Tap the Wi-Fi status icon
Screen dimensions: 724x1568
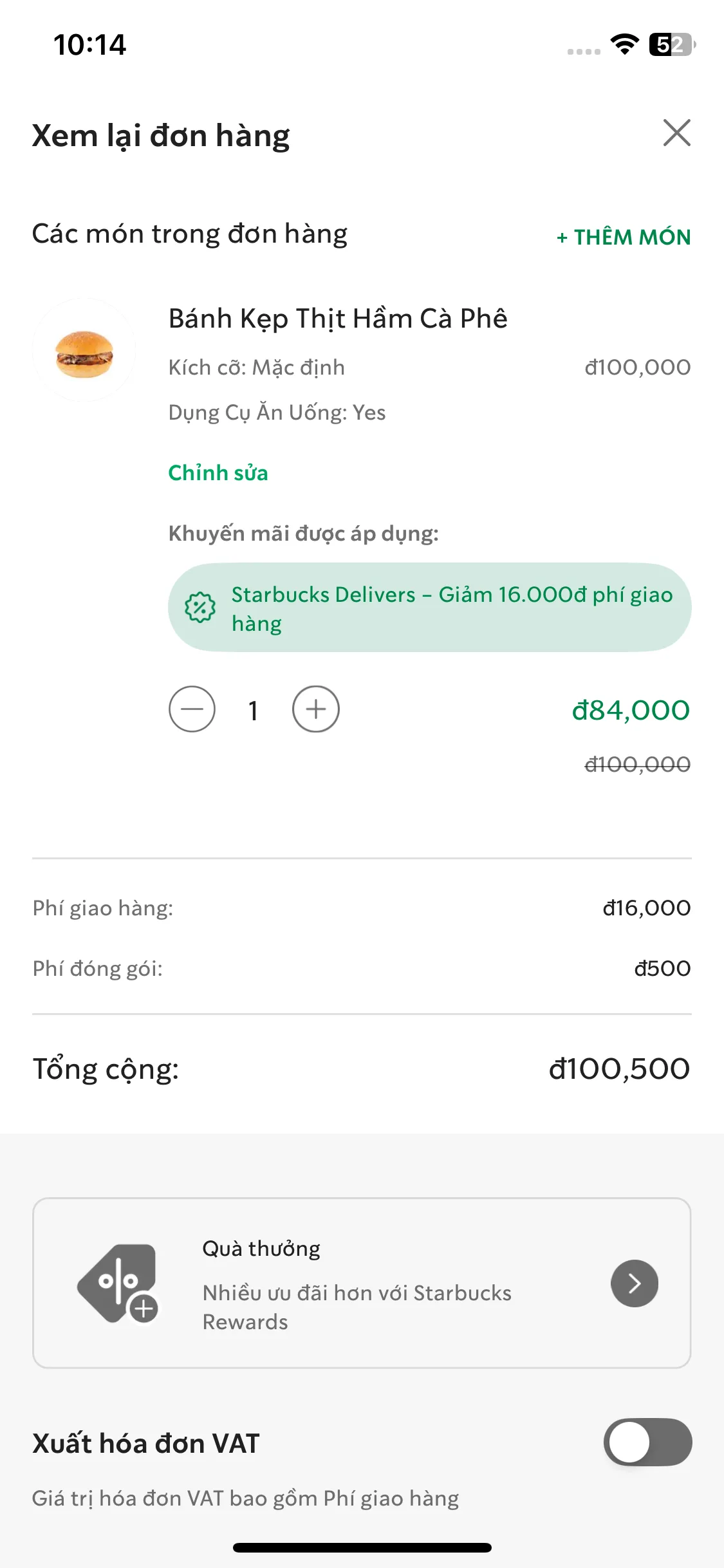[624, 44]
